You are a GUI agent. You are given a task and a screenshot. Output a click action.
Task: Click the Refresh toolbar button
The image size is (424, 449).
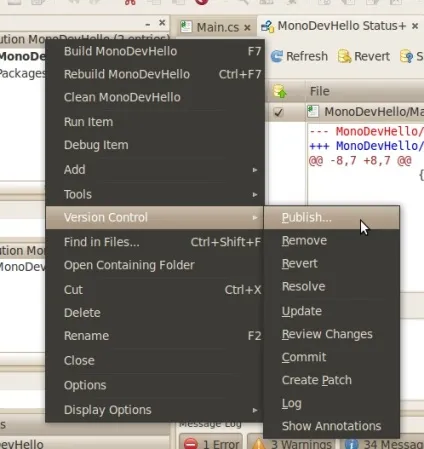299,56
